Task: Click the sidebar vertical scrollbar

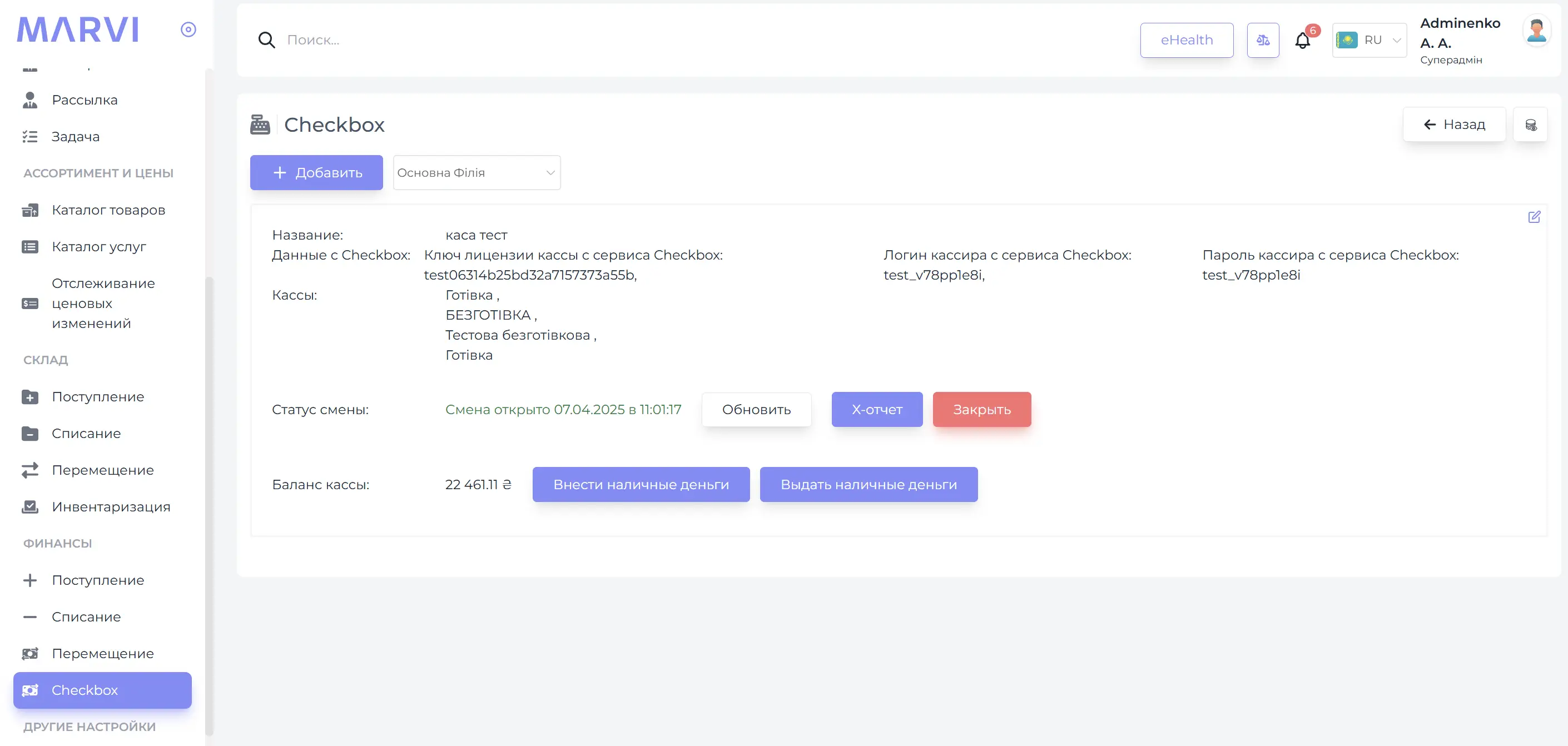Action: (x=210, y=506)
